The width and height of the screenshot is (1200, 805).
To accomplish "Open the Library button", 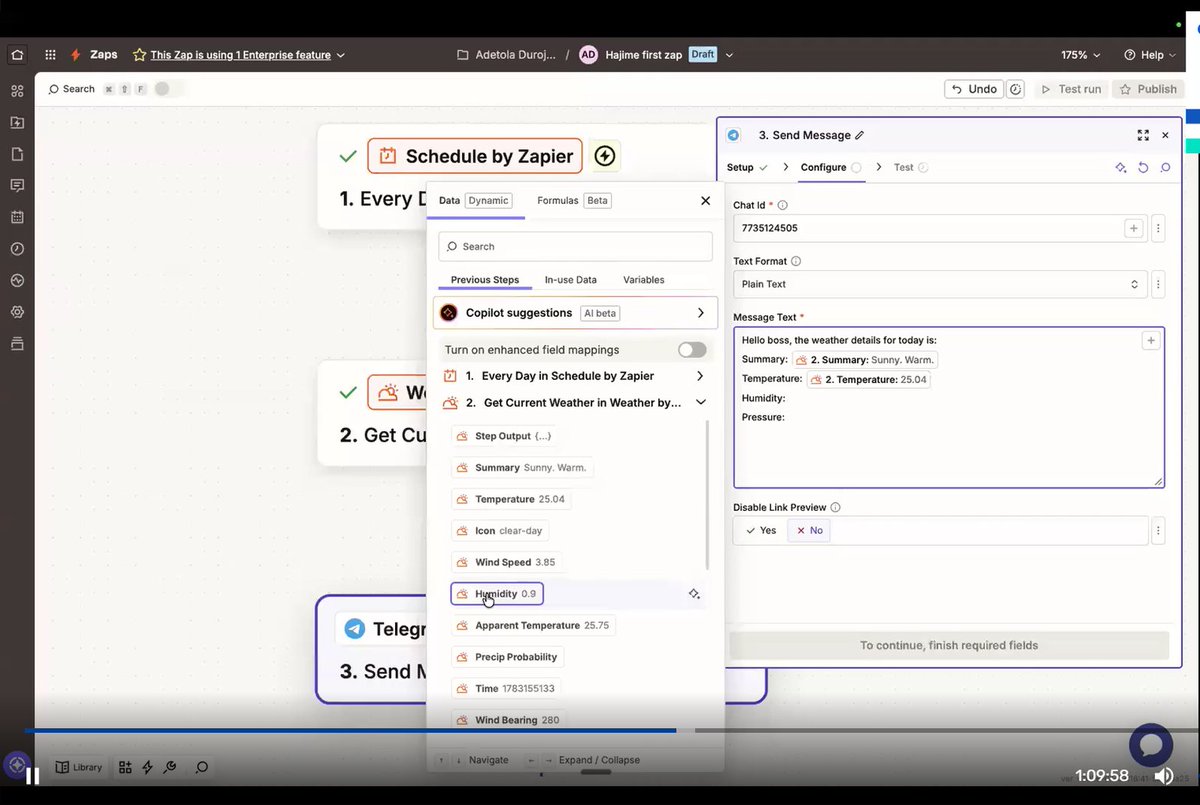I will click(79, 767).
